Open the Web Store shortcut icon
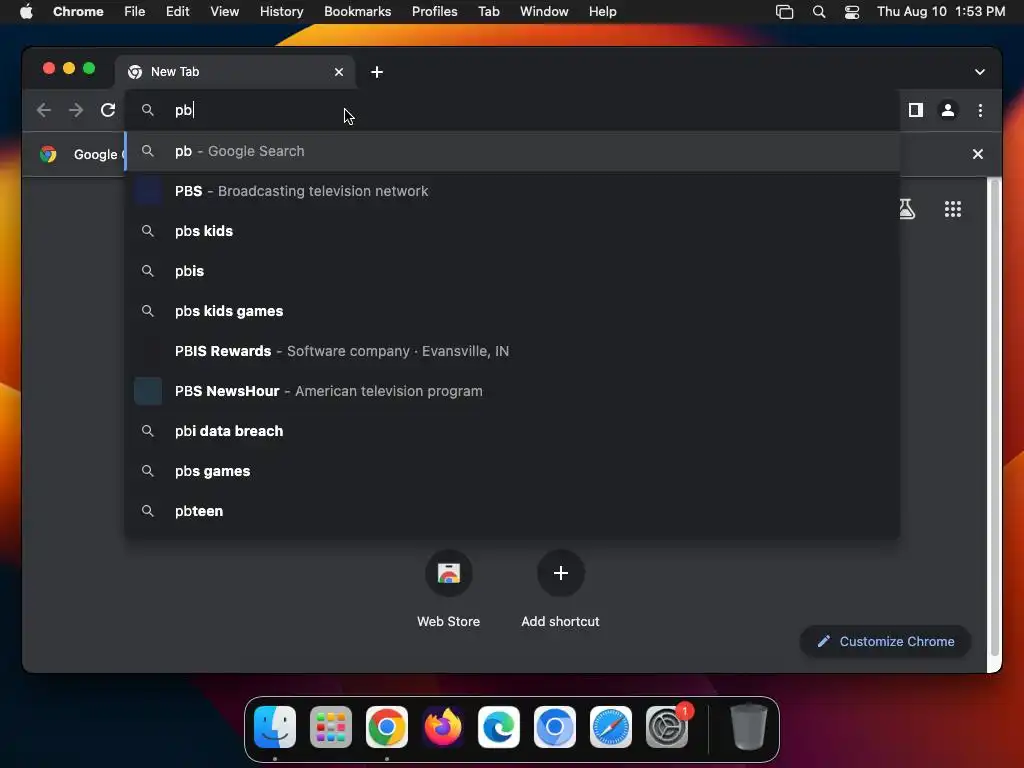The width and height of the screenshot is (1024, 768). [x=449, y=573]
